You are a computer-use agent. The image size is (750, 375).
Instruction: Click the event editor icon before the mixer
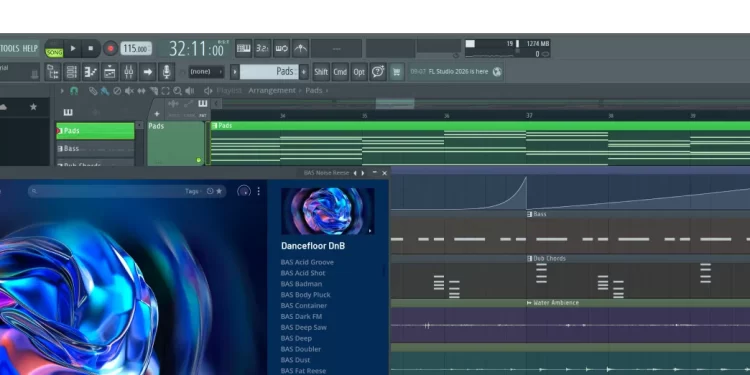tap(110, 72)
